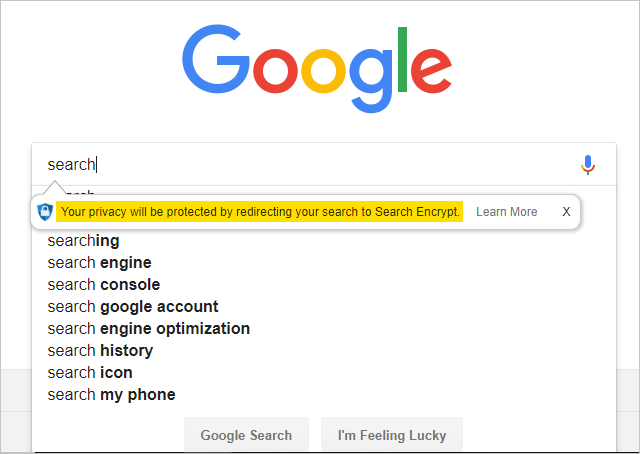Pick the 'search history' suggestion
The height and width of the screenshot is (454, 640).
100,351
